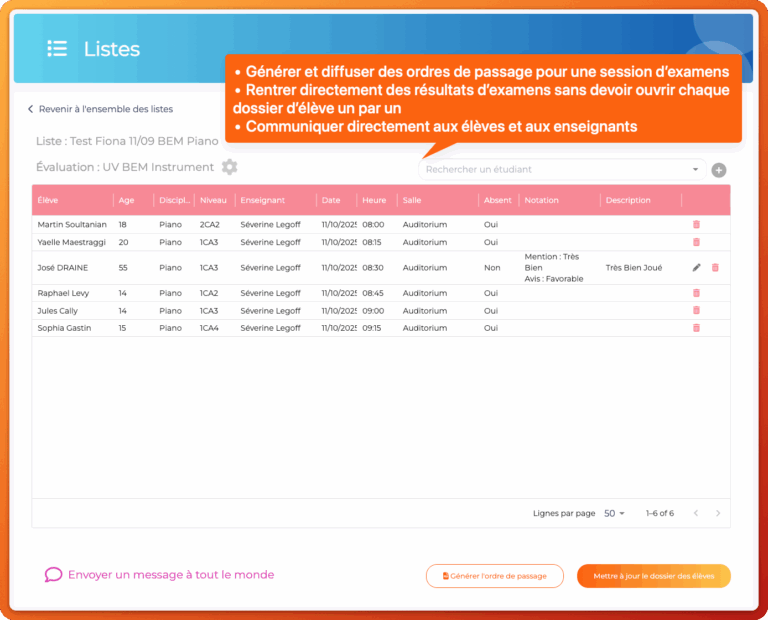This screenshot has width=768, height=620.
Task: Open the Lignes par page dropdown
Action: tap(614, 513)
